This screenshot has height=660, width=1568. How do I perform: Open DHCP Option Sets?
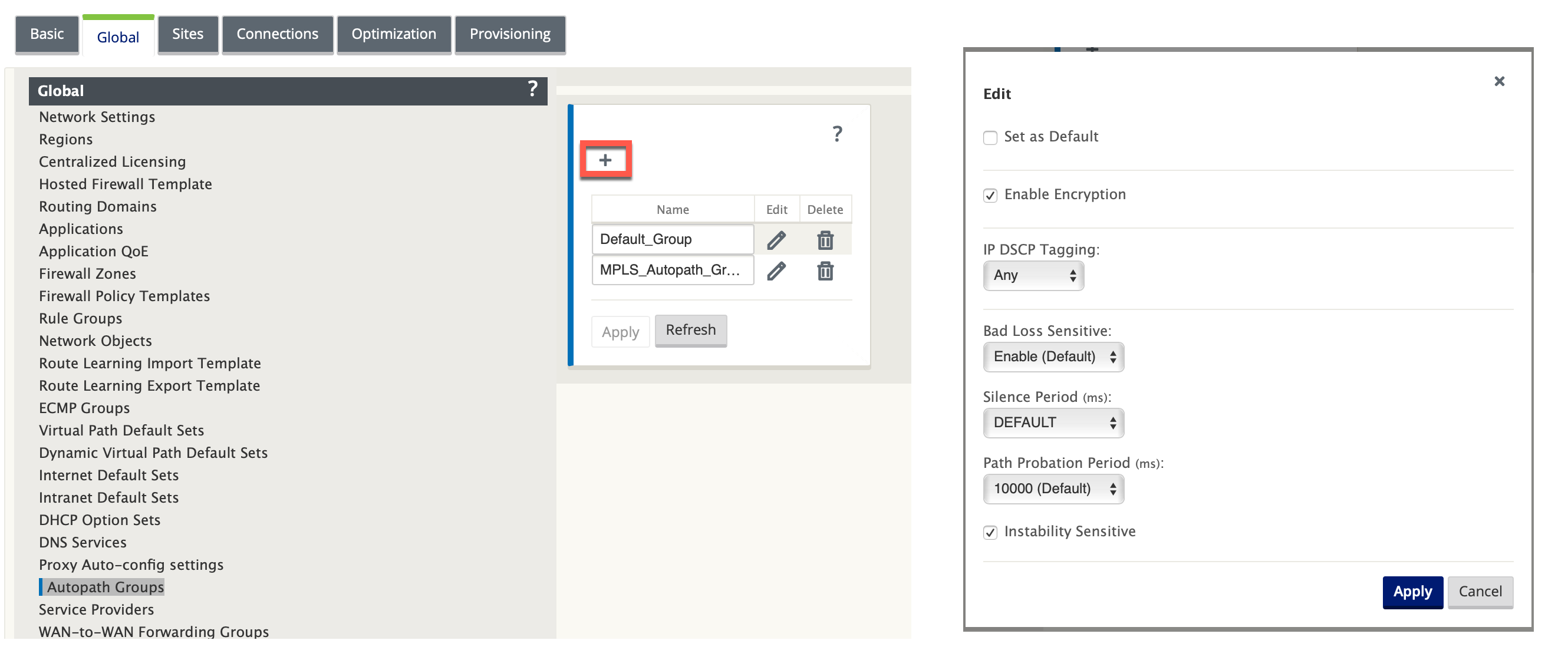pyautogui.click(x=99, y=520)
